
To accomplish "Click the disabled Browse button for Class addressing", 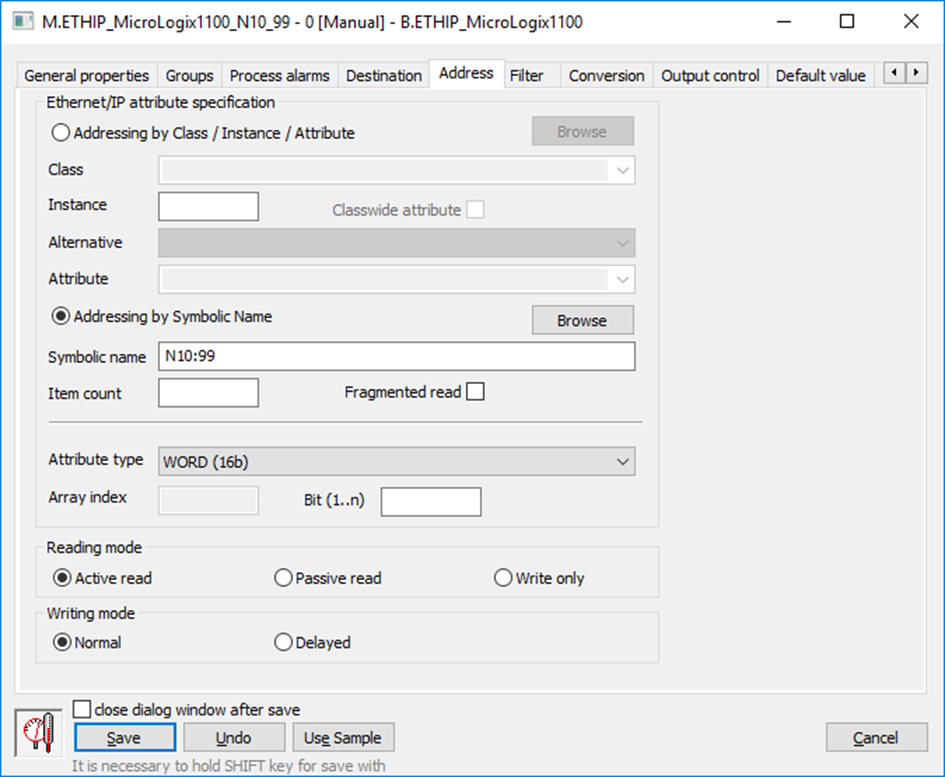I will [583, 131].
